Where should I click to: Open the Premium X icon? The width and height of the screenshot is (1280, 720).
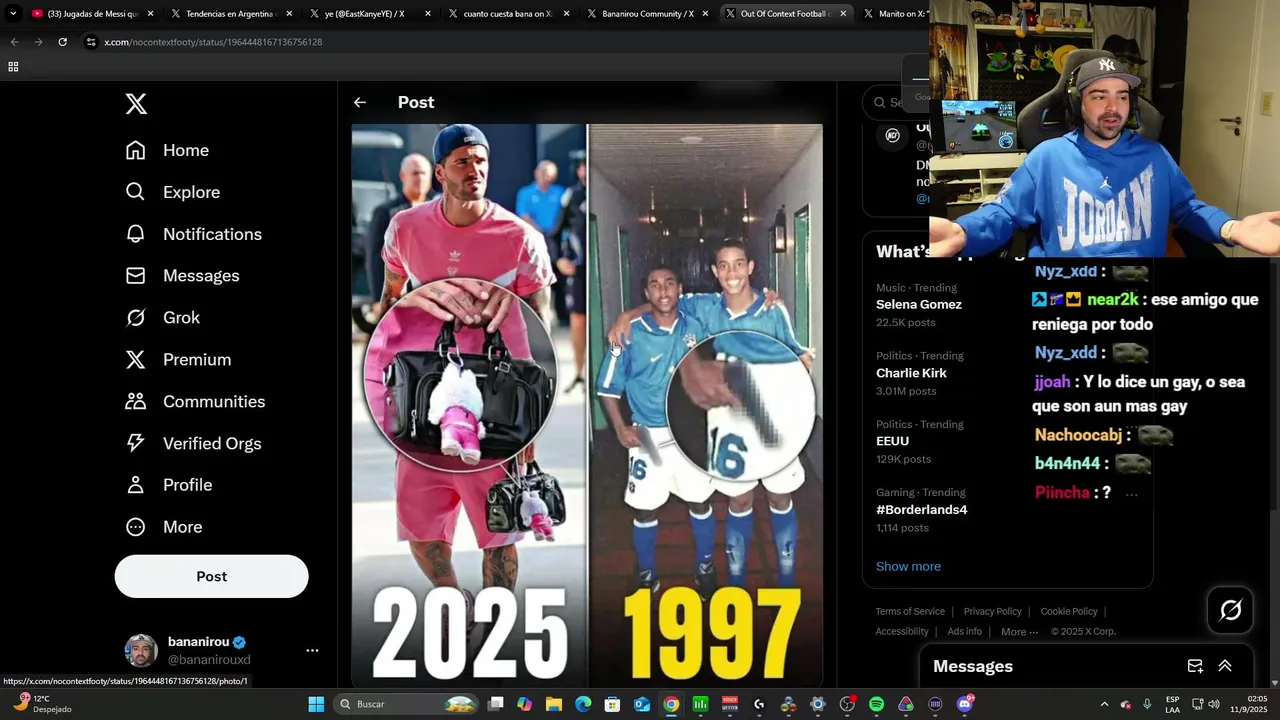coord(136,359)
